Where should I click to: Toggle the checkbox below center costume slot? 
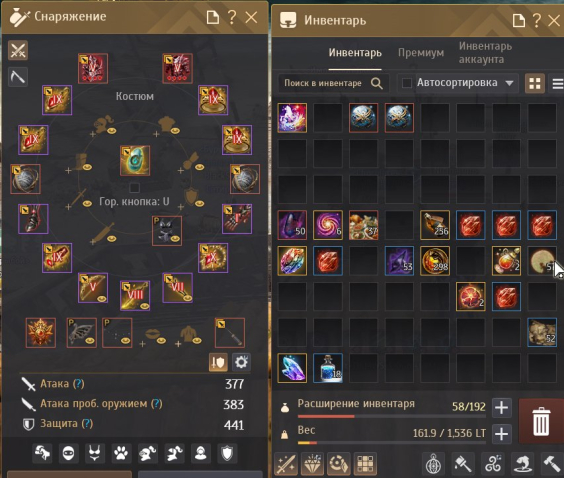point(135,187)
